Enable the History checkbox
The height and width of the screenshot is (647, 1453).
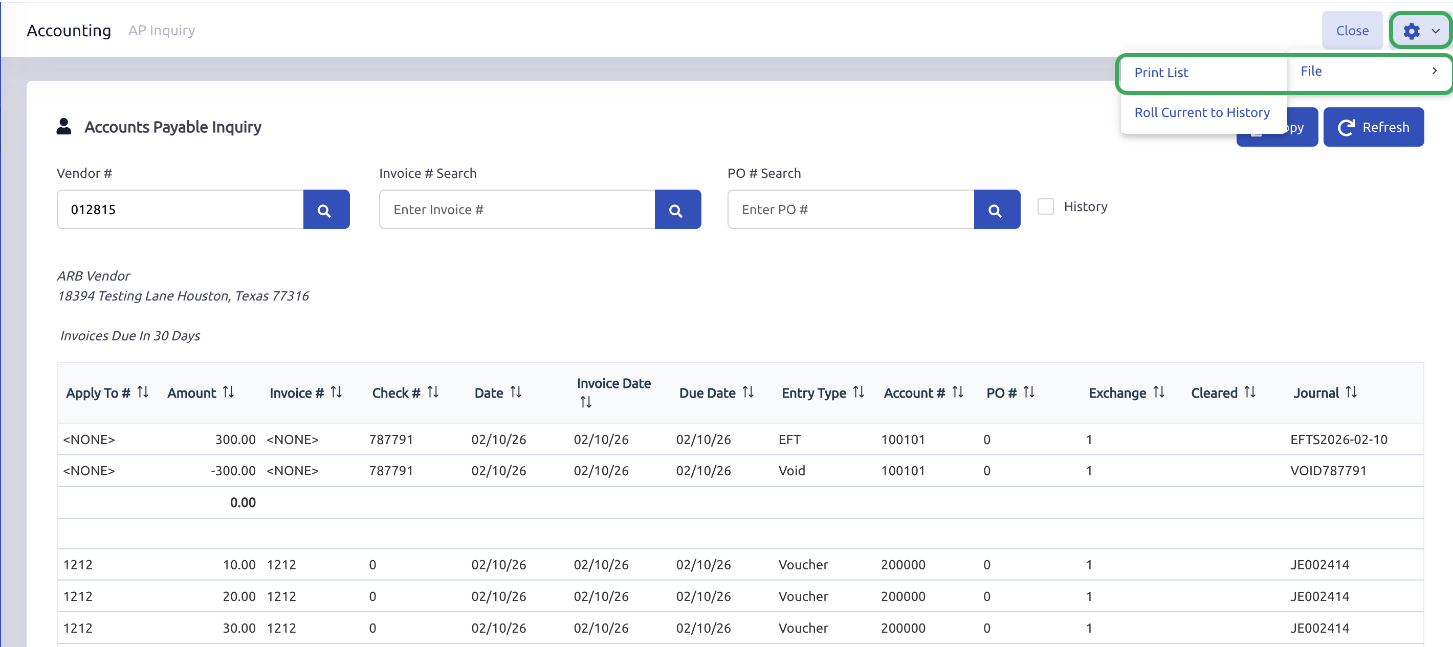point(1046,207)
